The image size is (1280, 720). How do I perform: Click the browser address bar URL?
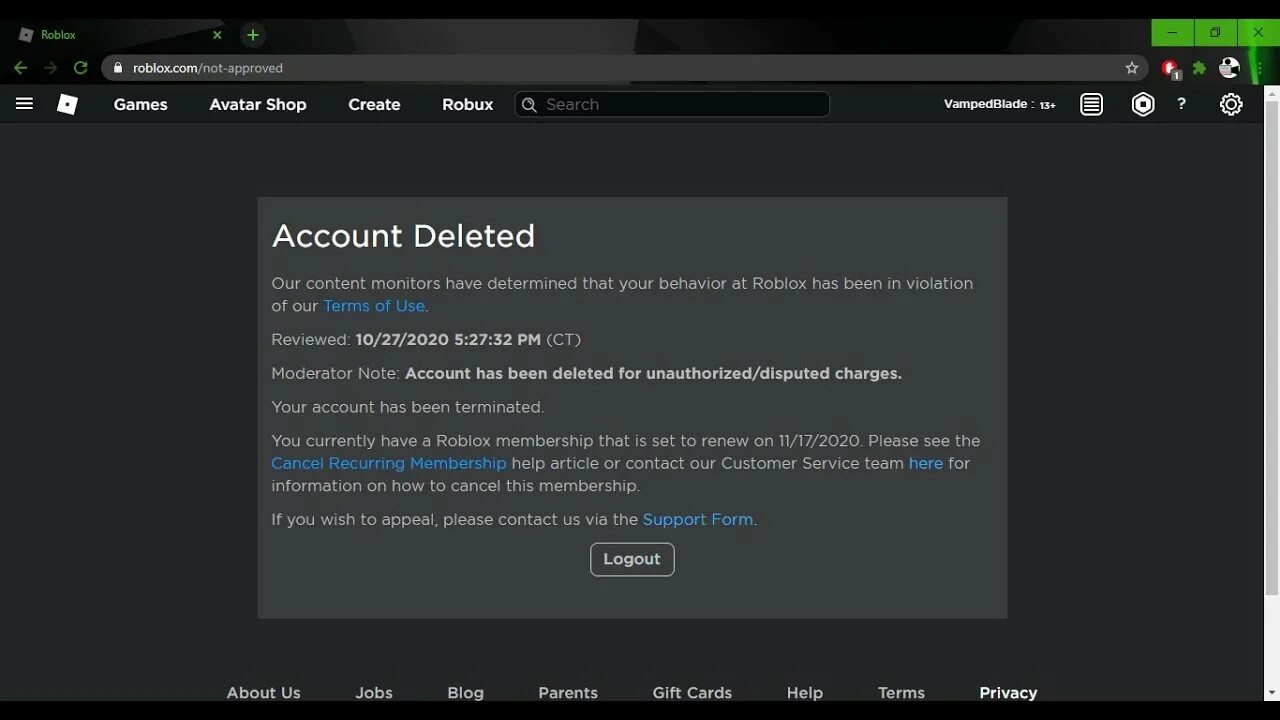(x=208, y=68)
